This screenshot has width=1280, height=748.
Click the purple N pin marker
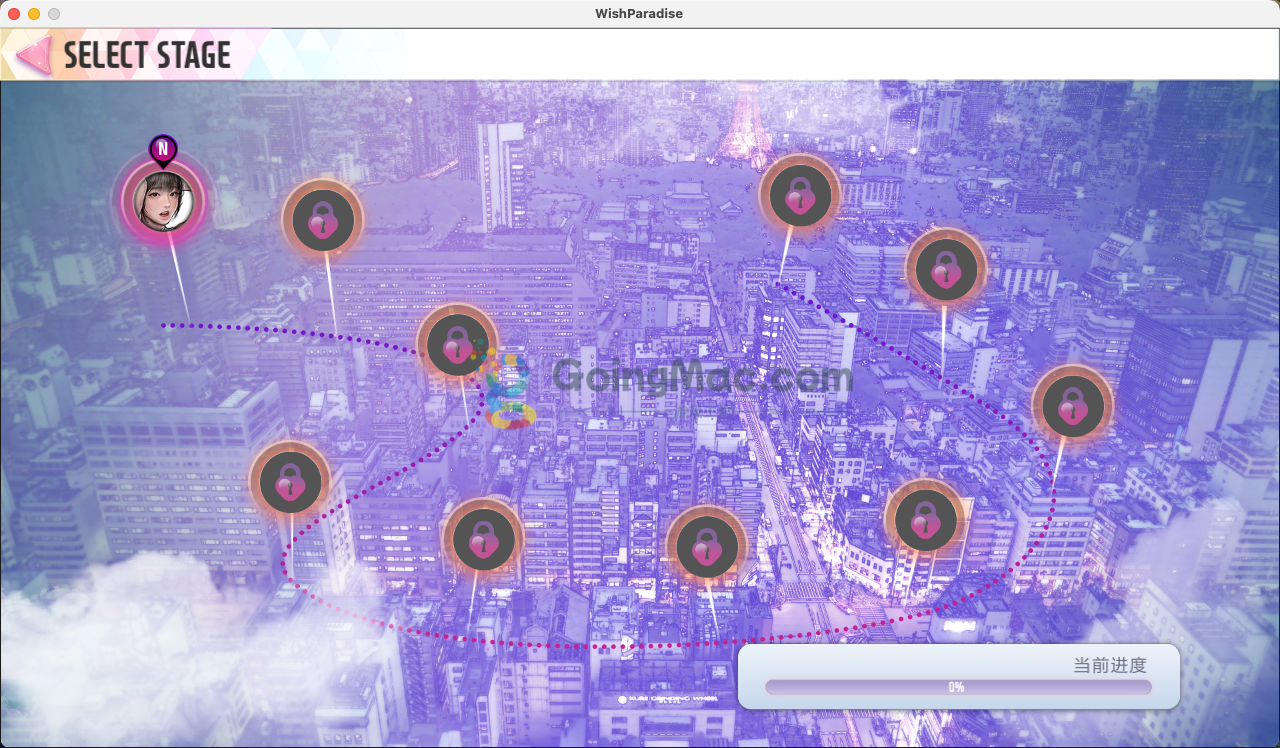(163, 150)
